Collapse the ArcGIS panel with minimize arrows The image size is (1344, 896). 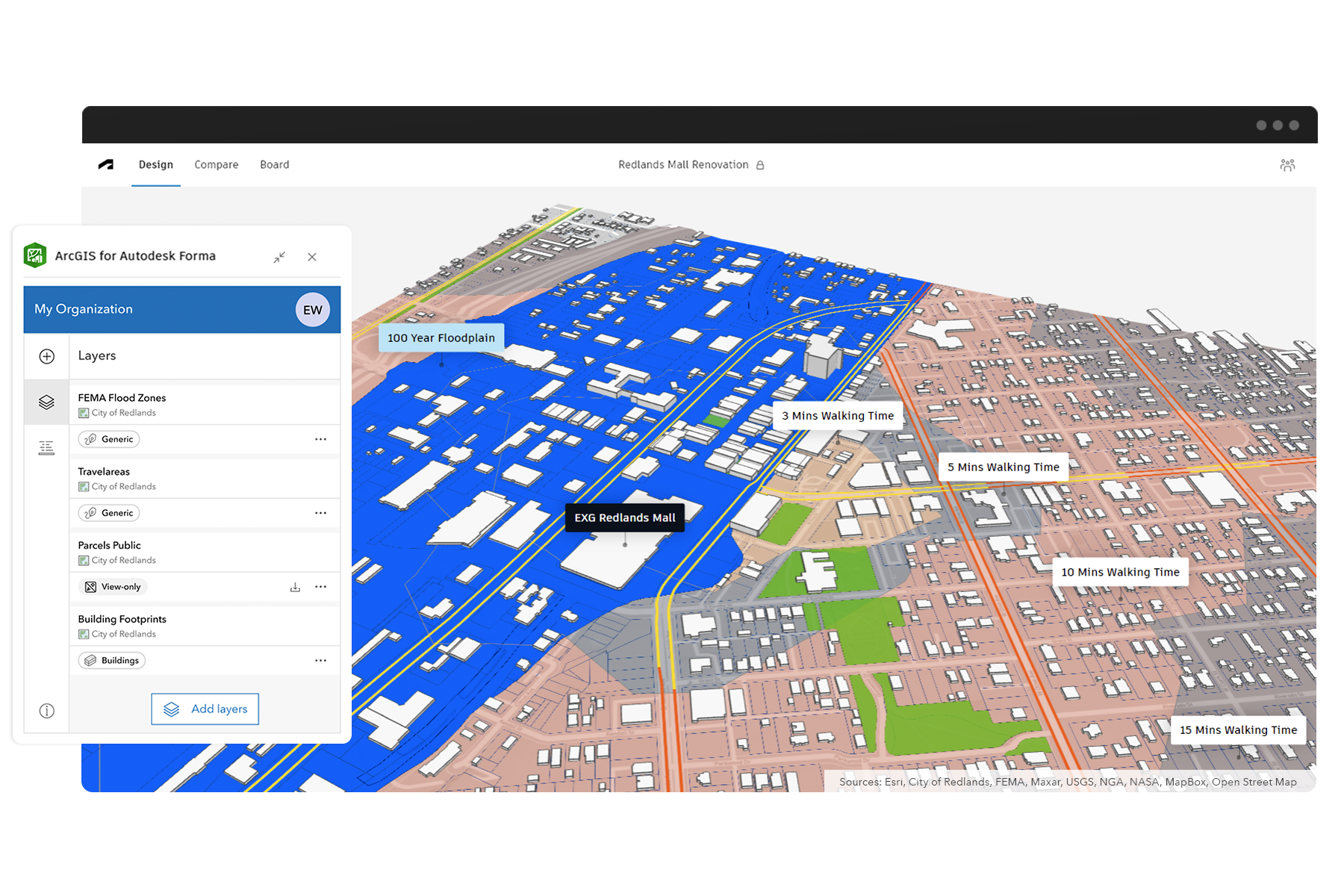pyautogui.click(x=279, y=257)
